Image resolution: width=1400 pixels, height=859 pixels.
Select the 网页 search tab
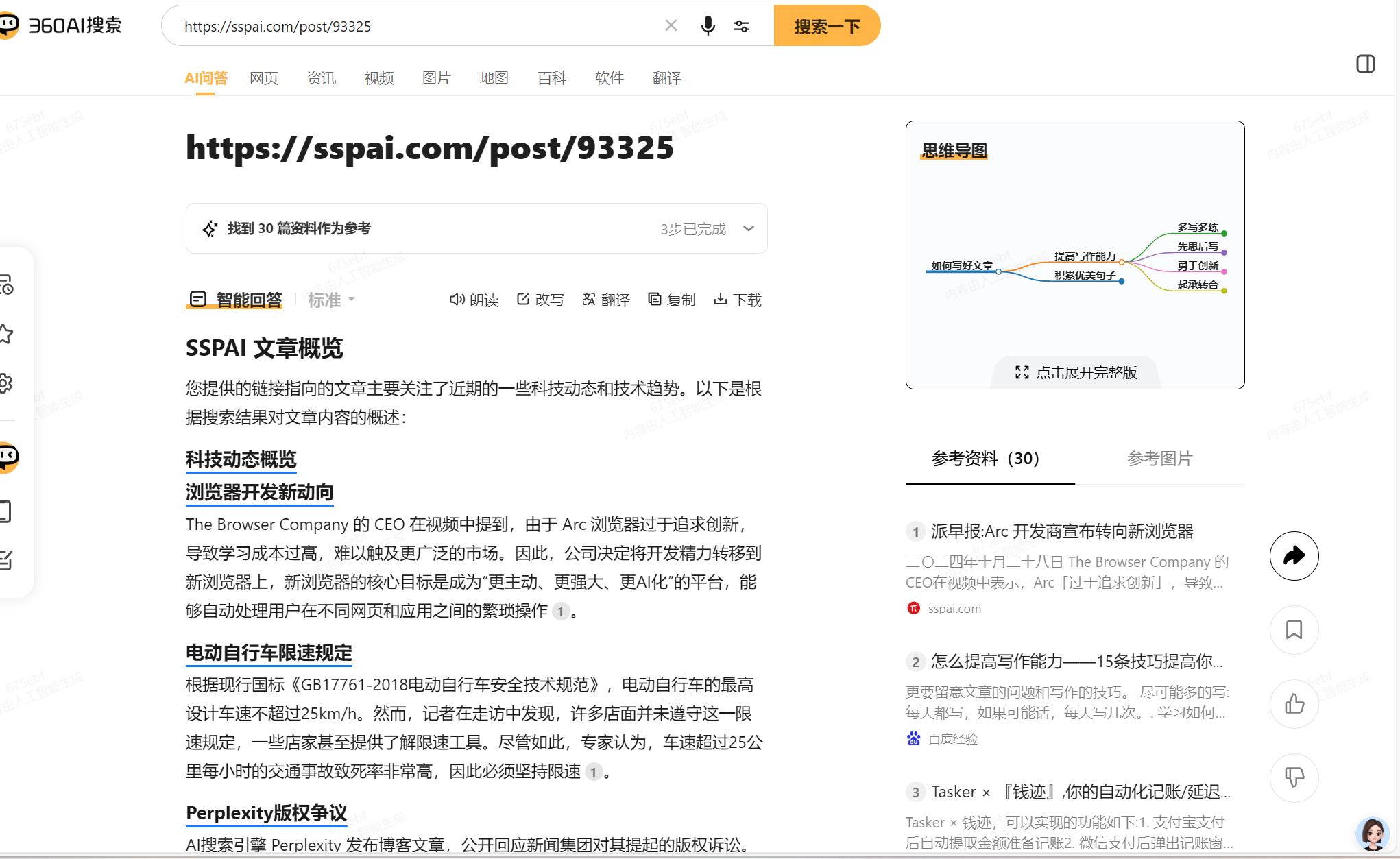264,78
